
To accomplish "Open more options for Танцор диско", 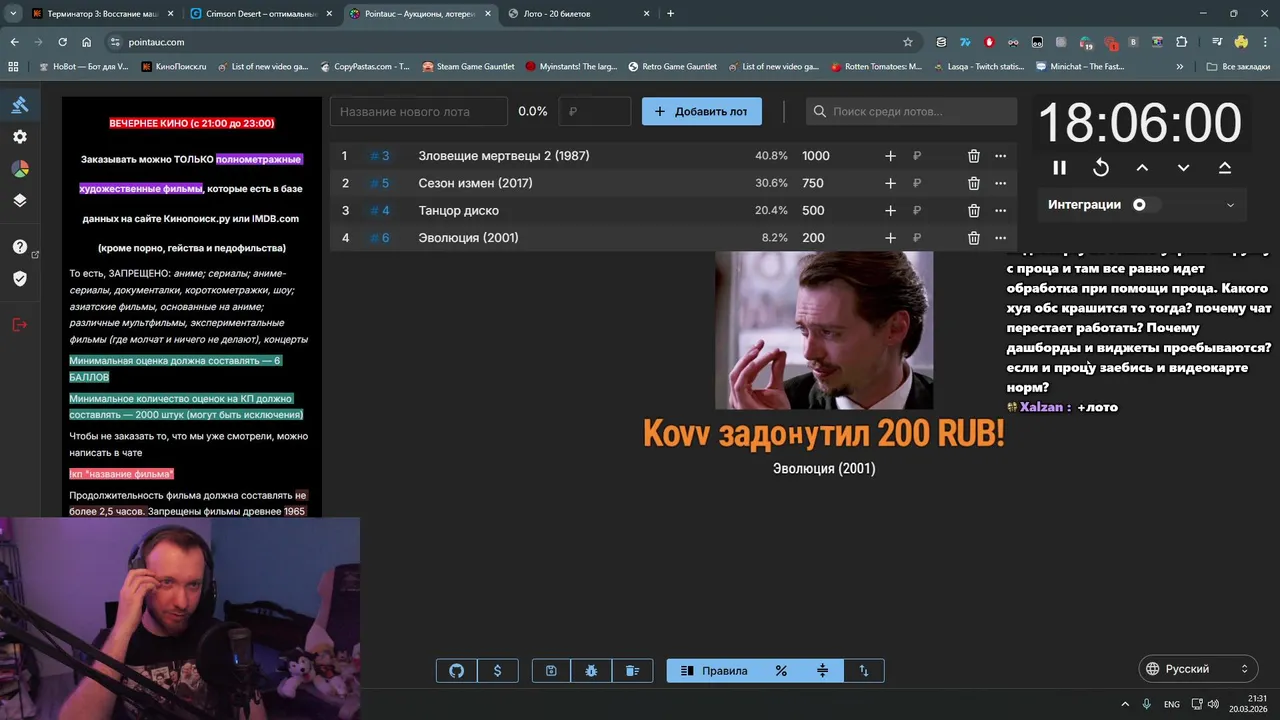I will pos(1000,210).
